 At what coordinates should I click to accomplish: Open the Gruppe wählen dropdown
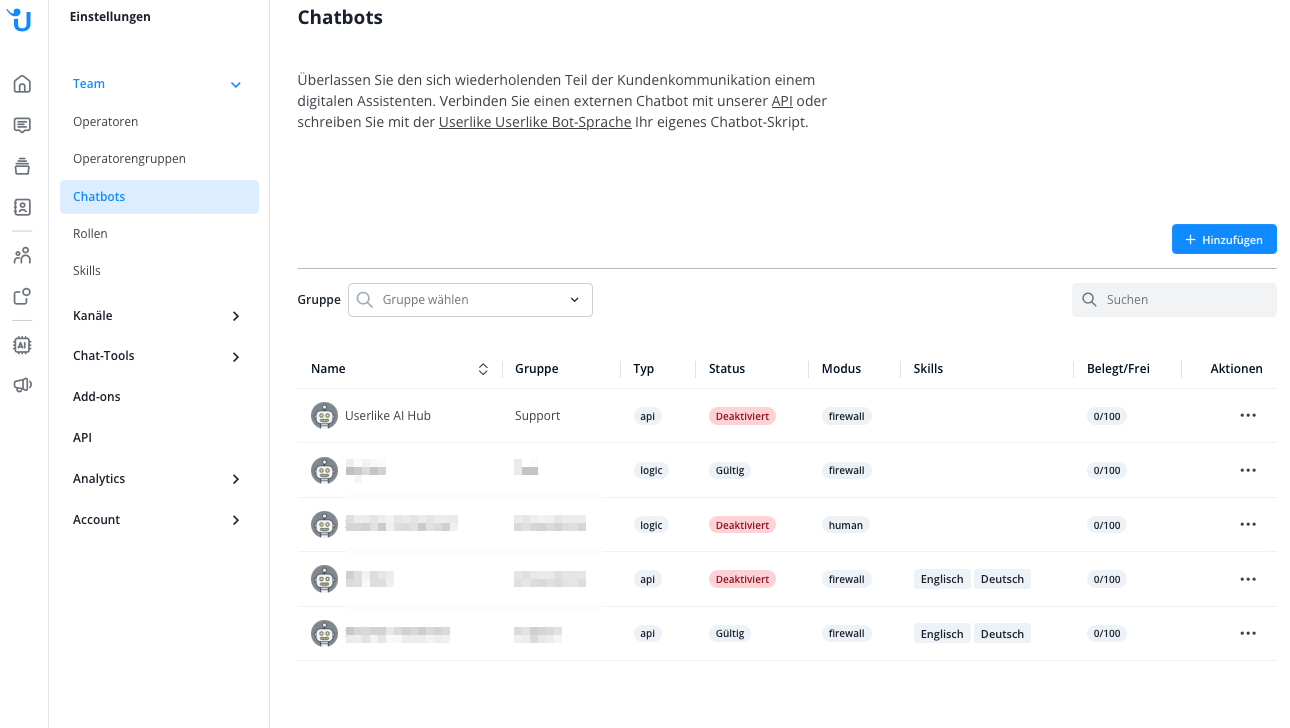pos(470,300)
